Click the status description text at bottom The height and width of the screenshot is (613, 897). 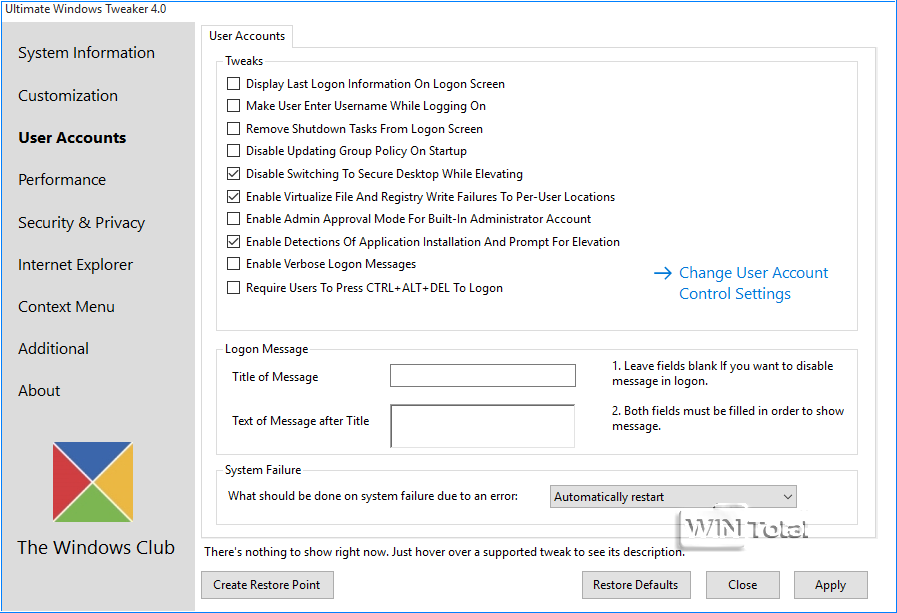[x=444, y=552]
